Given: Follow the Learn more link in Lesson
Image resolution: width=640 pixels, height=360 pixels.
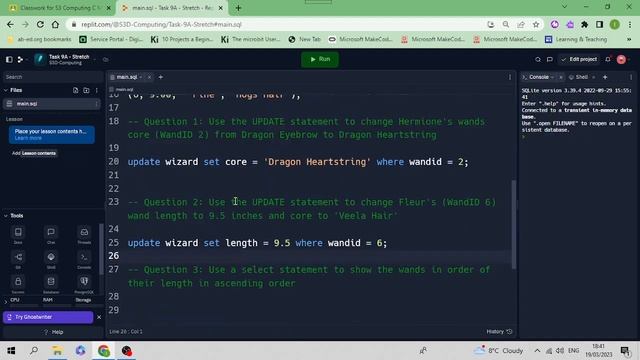Looking at the screenshot, I should [x=28, y=138].
